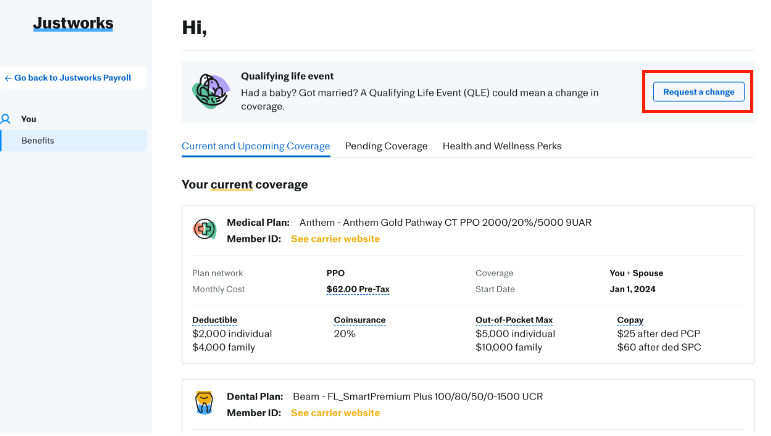Go back to Justworks Payroll
The width and height of the screenshot is (771, 436).
(x=72, y=77)
